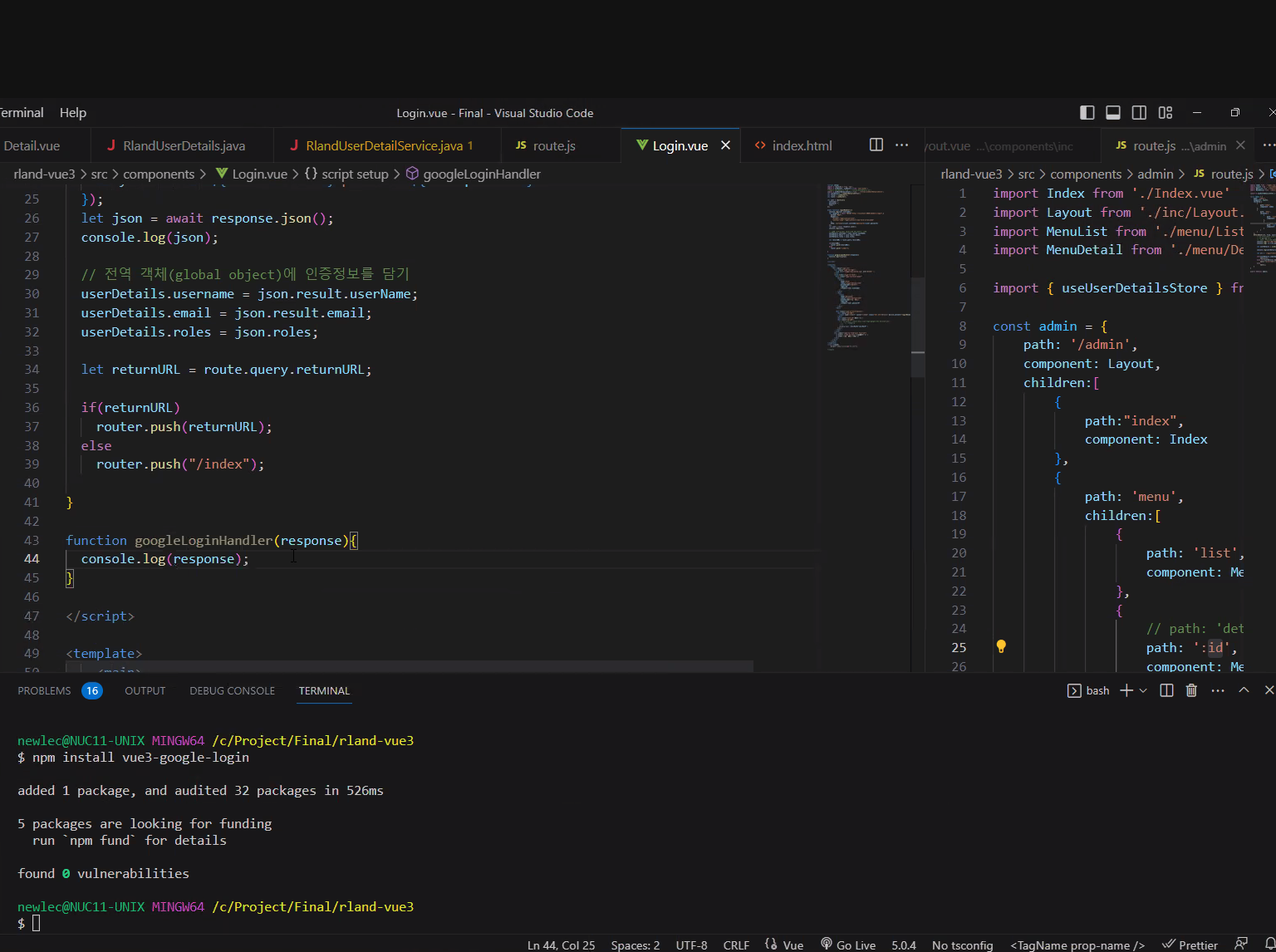Toggle secondary side bar layout icon
This screenshot has height=952, width=1276.
pos(1140,112)
